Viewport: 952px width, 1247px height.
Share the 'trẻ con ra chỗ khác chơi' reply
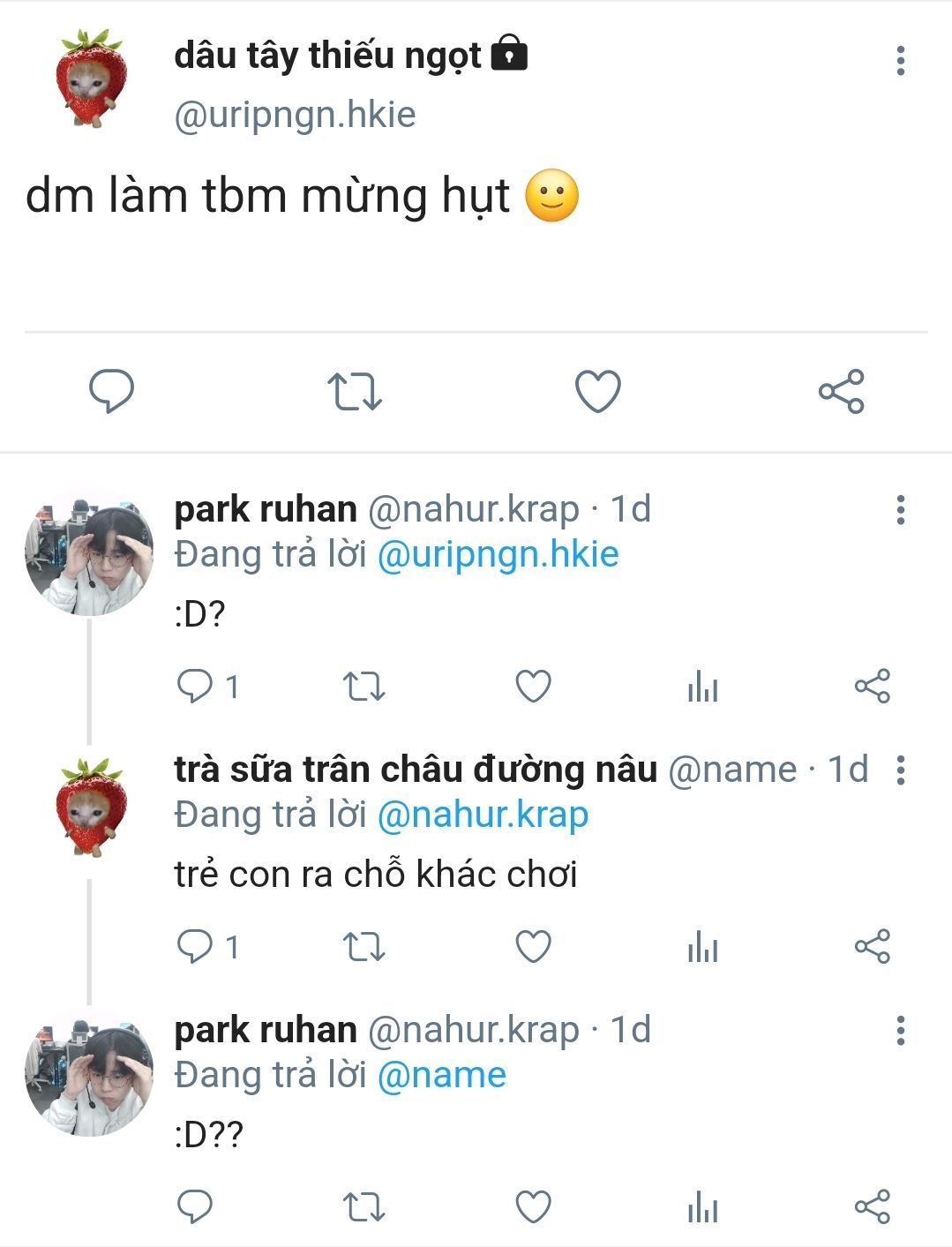coord(872,947)
